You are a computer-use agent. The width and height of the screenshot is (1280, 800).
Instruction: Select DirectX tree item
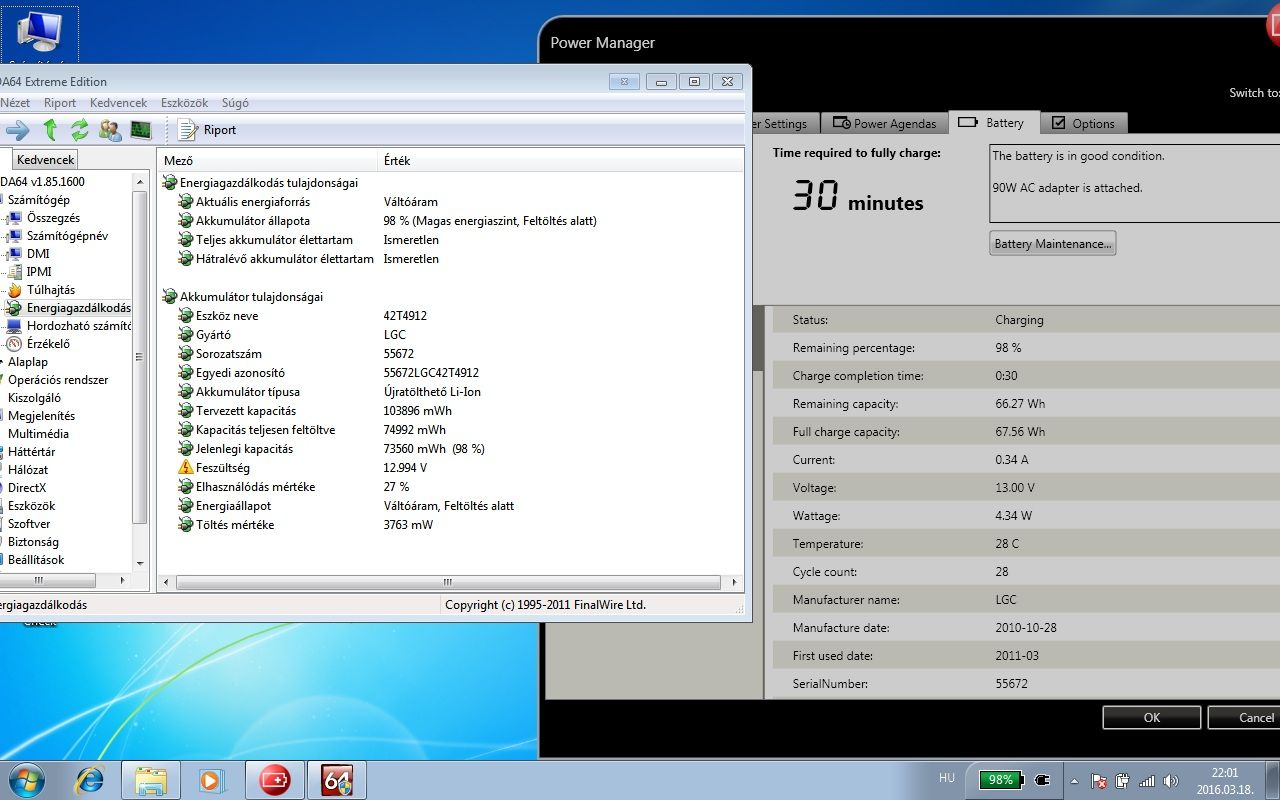[27, 488]
